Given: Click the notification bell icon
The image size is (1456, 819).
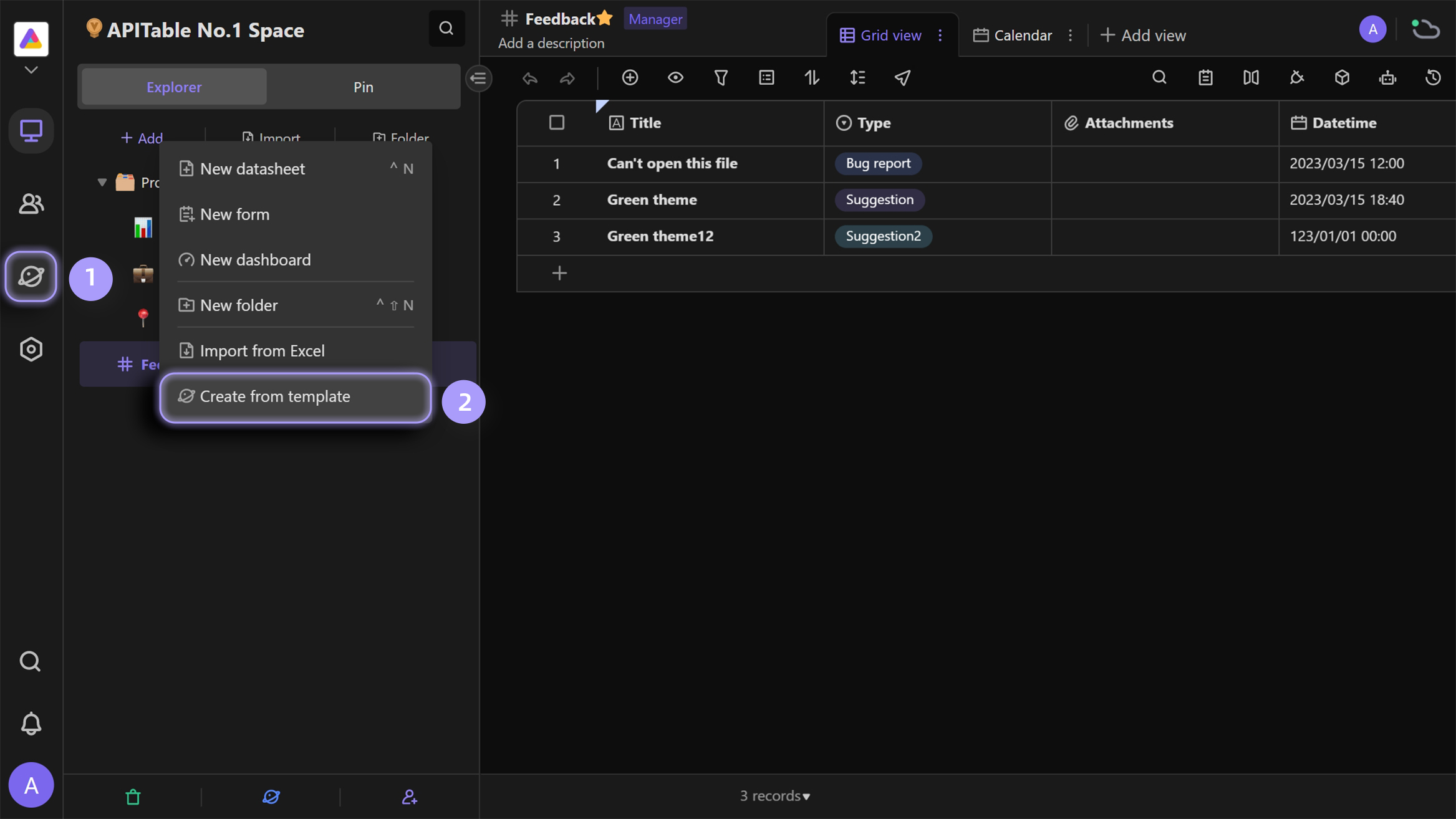Looking at the screenshot, I should [x=30, y=724].
